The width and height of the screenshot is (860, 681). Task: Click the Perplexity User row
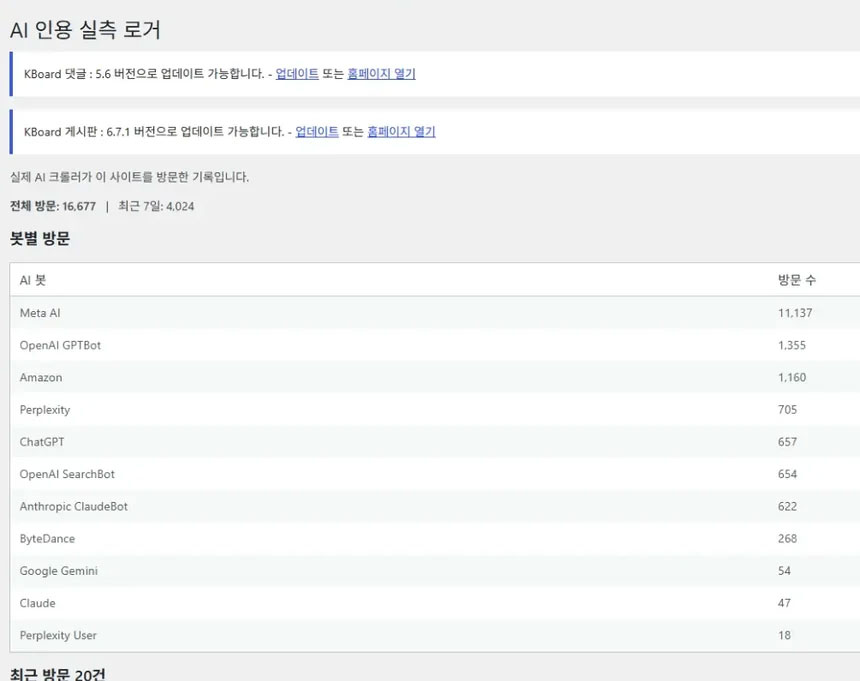435,635
